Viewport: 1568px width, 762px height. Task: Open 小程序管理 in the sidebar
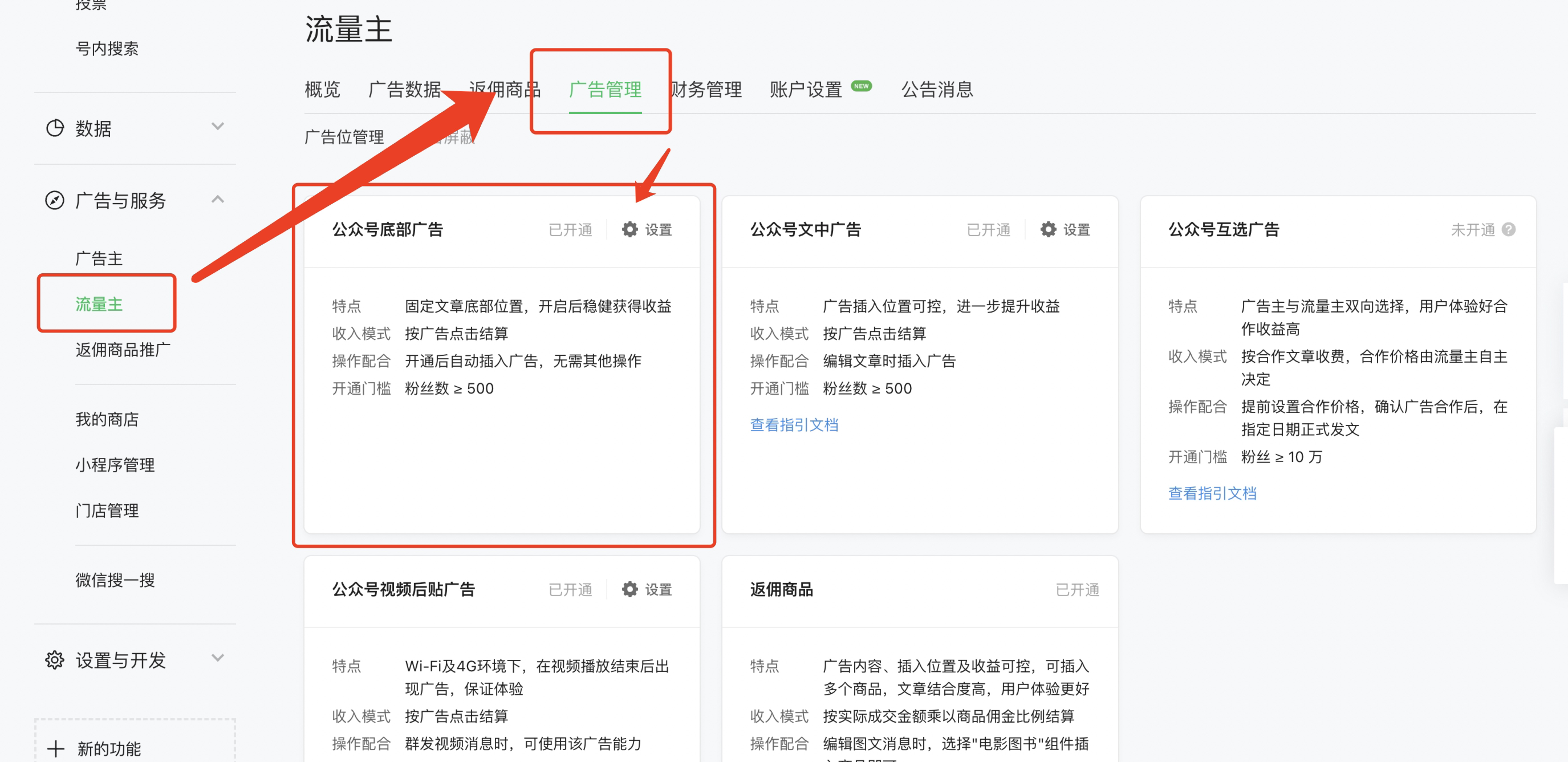(115, 465)
